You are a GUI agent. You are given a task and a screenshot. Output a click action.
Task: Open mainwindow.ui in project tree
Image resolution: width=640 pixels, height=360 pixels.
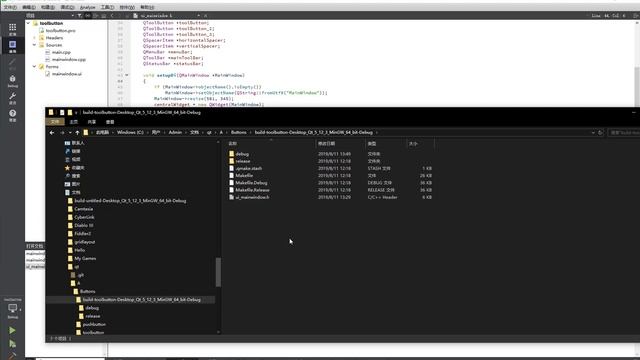click(x=67, y=74)
